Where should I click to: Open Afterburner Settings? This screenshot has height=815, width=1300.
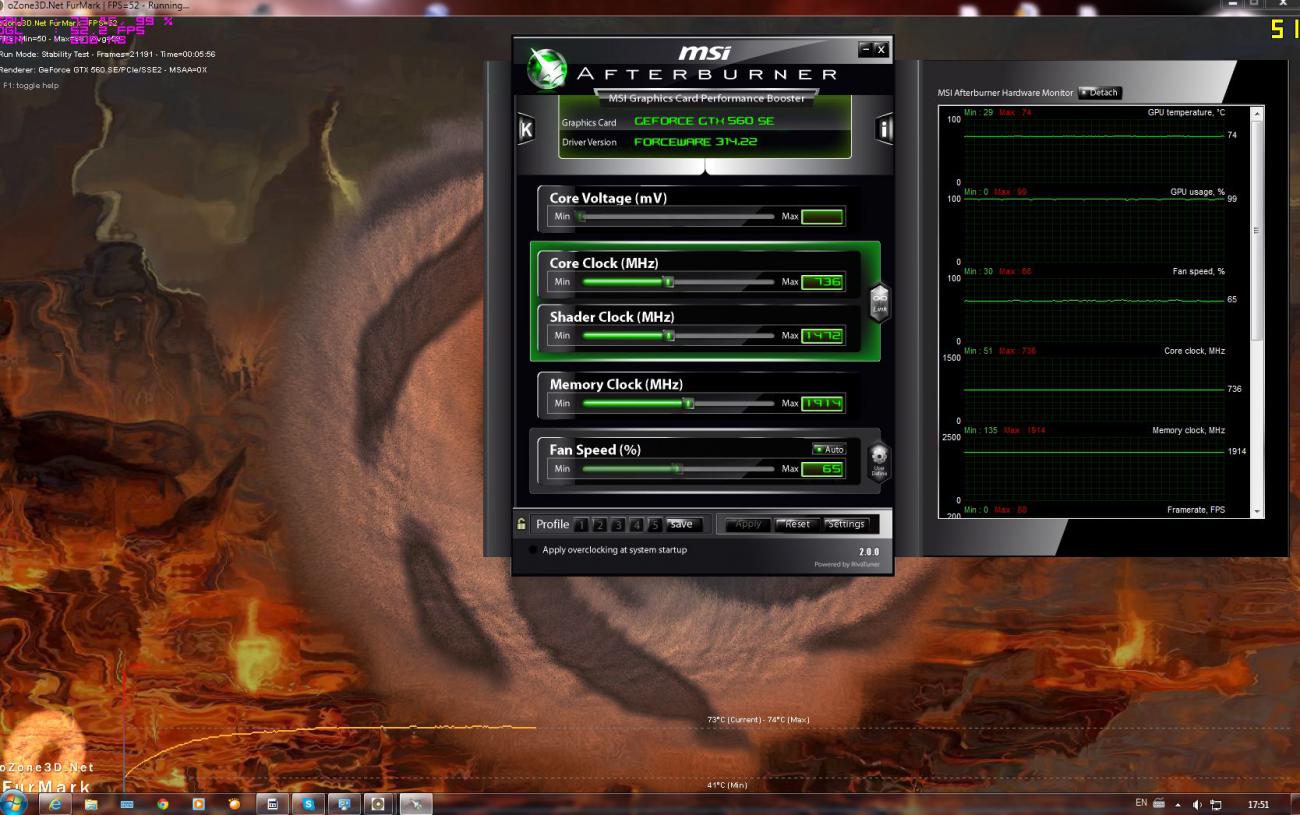point(846,524)
